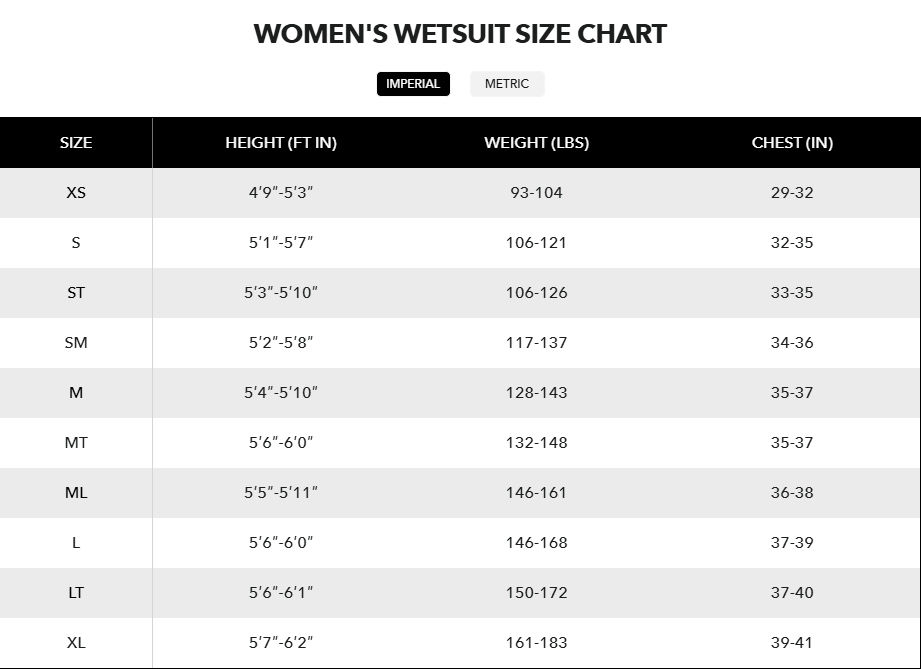Screen dimensions: 921x669
Task: Click the chest range 39-41 for XL
Action: (x=791, y=643)
